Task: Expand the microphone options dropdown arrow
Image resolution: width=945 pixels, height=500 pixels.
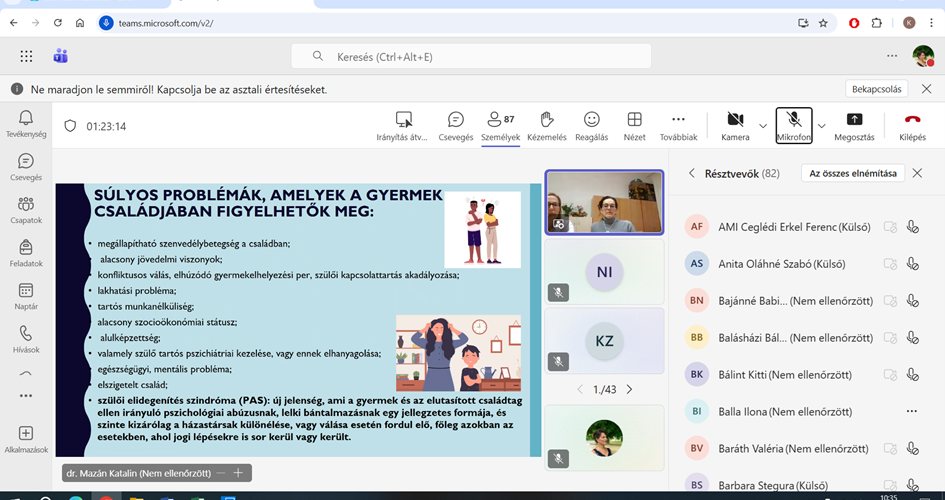Action: coord(822,126)
